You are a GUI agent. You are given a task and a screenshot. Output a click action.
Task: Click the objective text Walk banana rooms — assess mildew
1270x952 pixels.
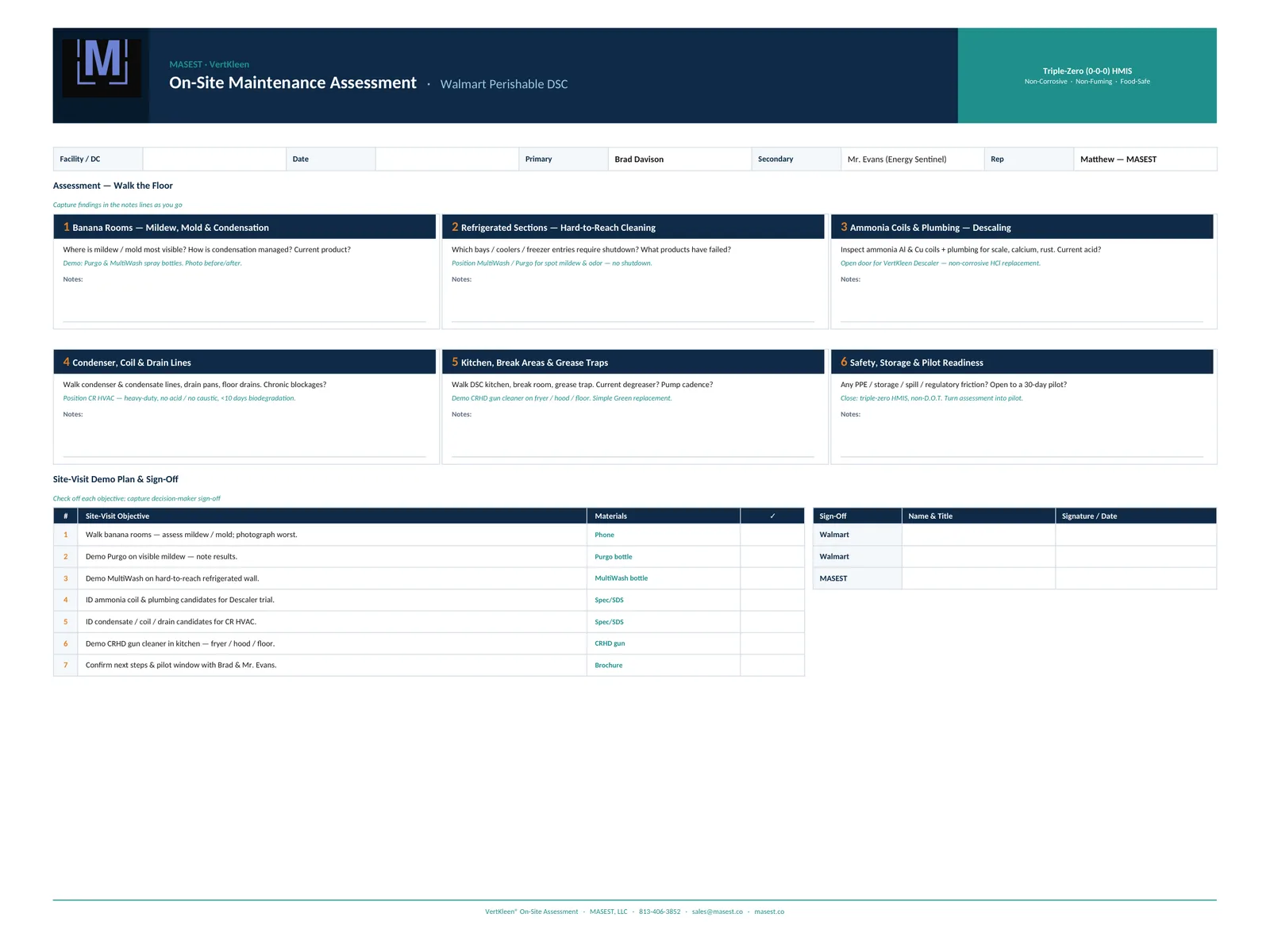click(191, 535)
